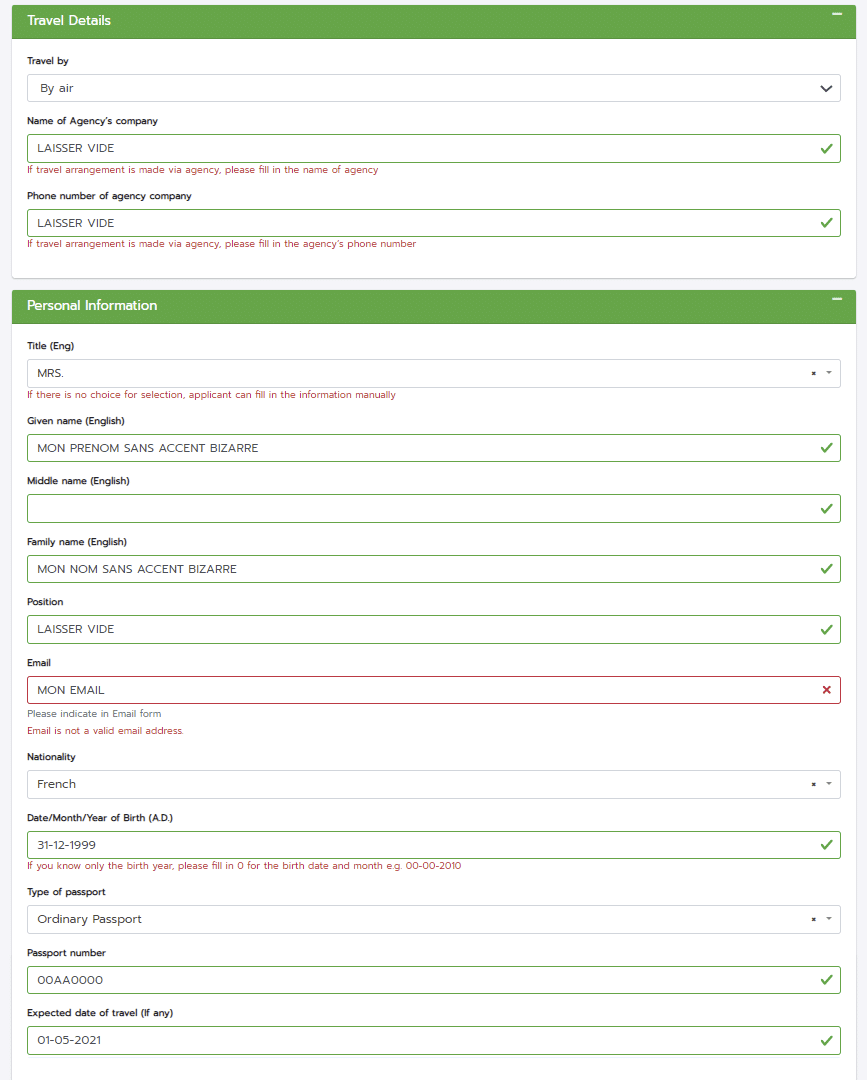The width and height of the screenshot is (867, 1080).
Task: Click the Position input field
Action: pos(434,630)
